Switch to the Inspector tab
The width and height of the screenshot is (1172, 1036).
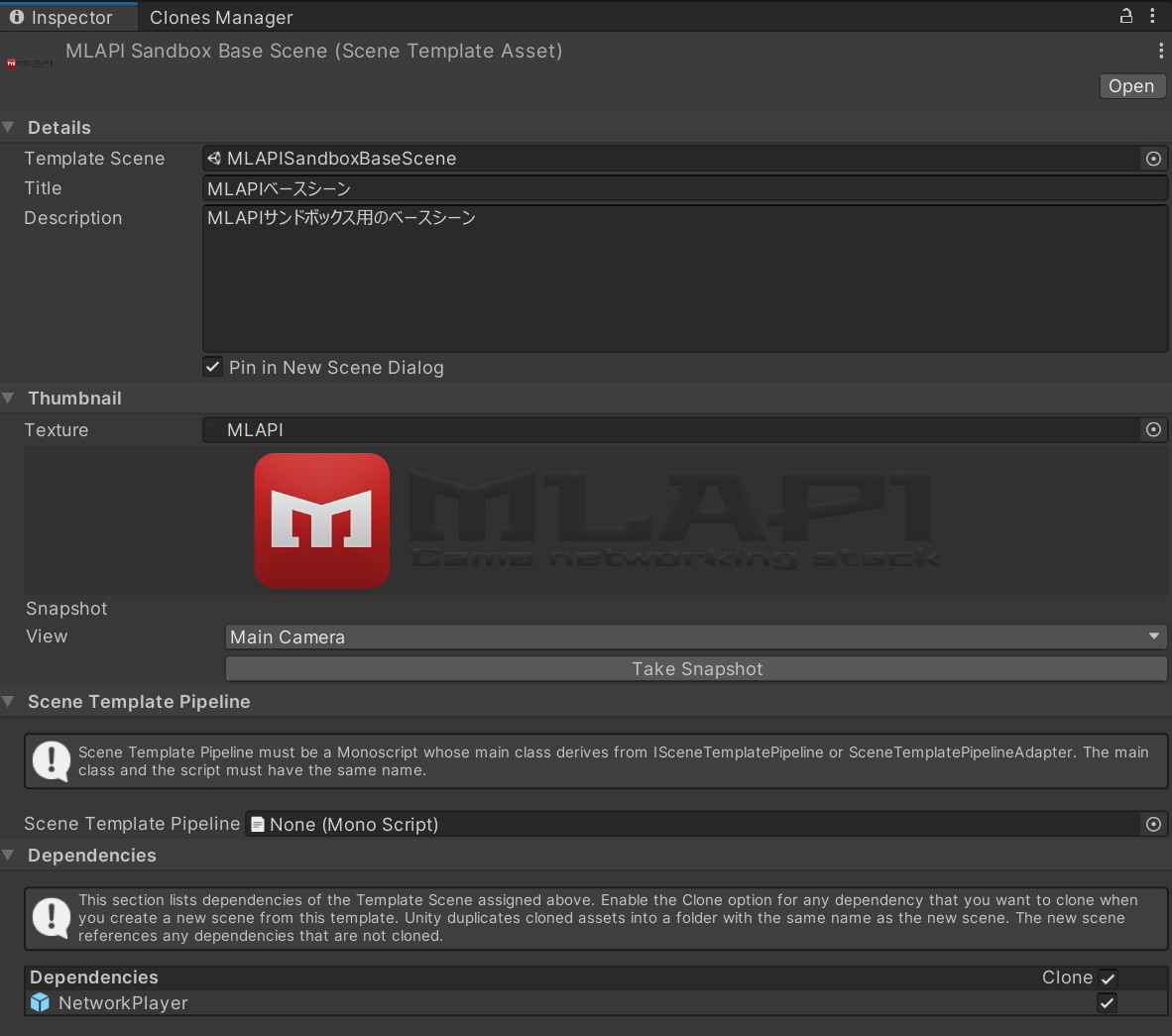click(68, 17)
